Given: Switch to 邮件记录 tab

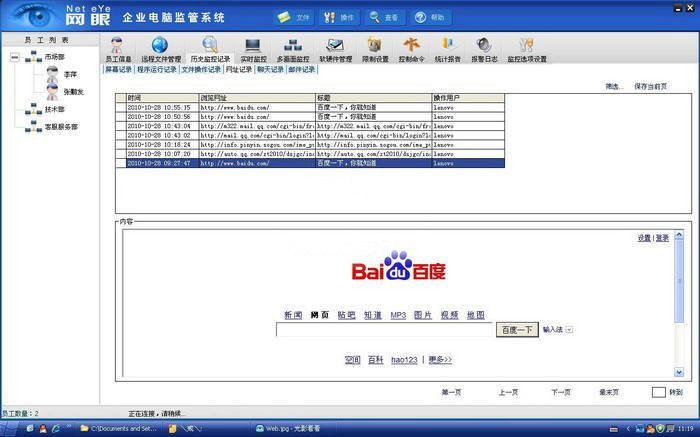Looking at the screenshot, I should (302, 70).
